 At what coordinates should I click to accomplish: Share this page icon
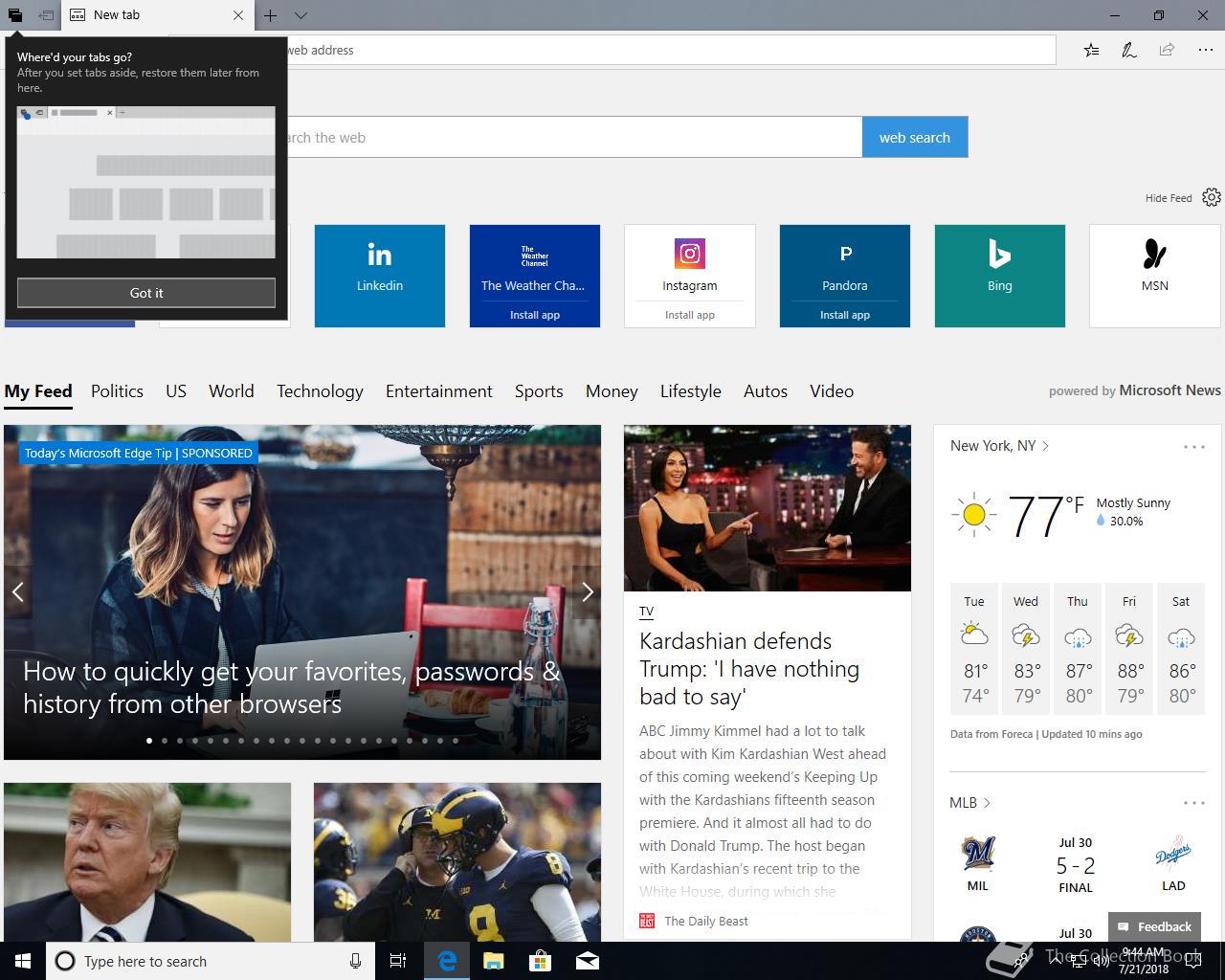[x=1167, y=50]
